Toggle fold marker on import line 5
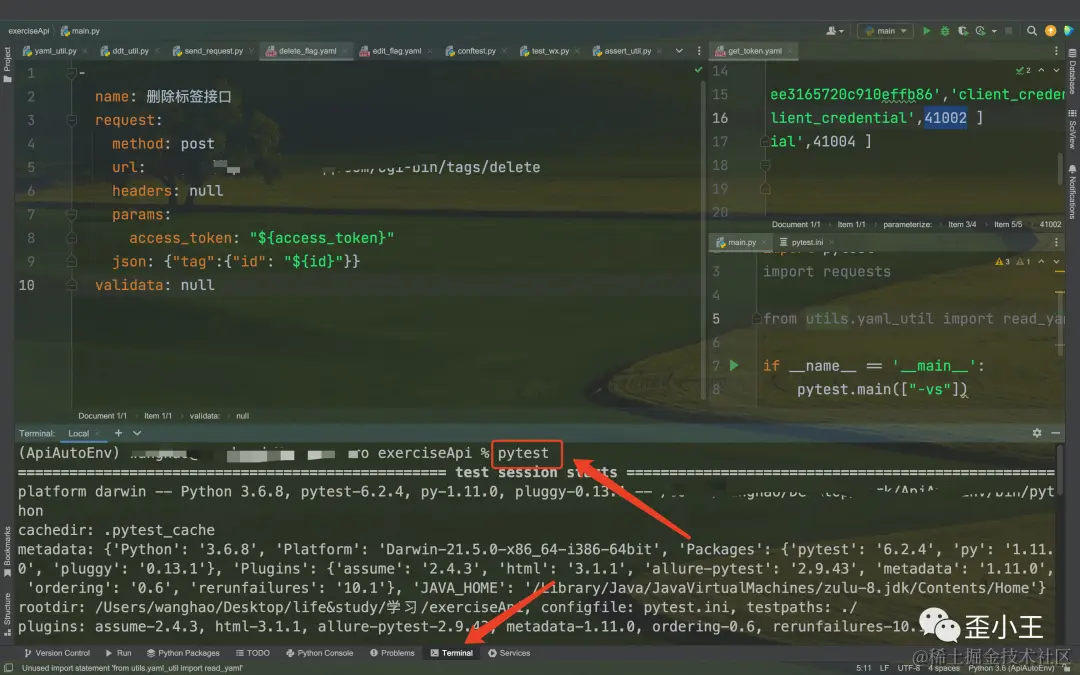Screen dimensions: 1080x675 click(x=757, y=318)
